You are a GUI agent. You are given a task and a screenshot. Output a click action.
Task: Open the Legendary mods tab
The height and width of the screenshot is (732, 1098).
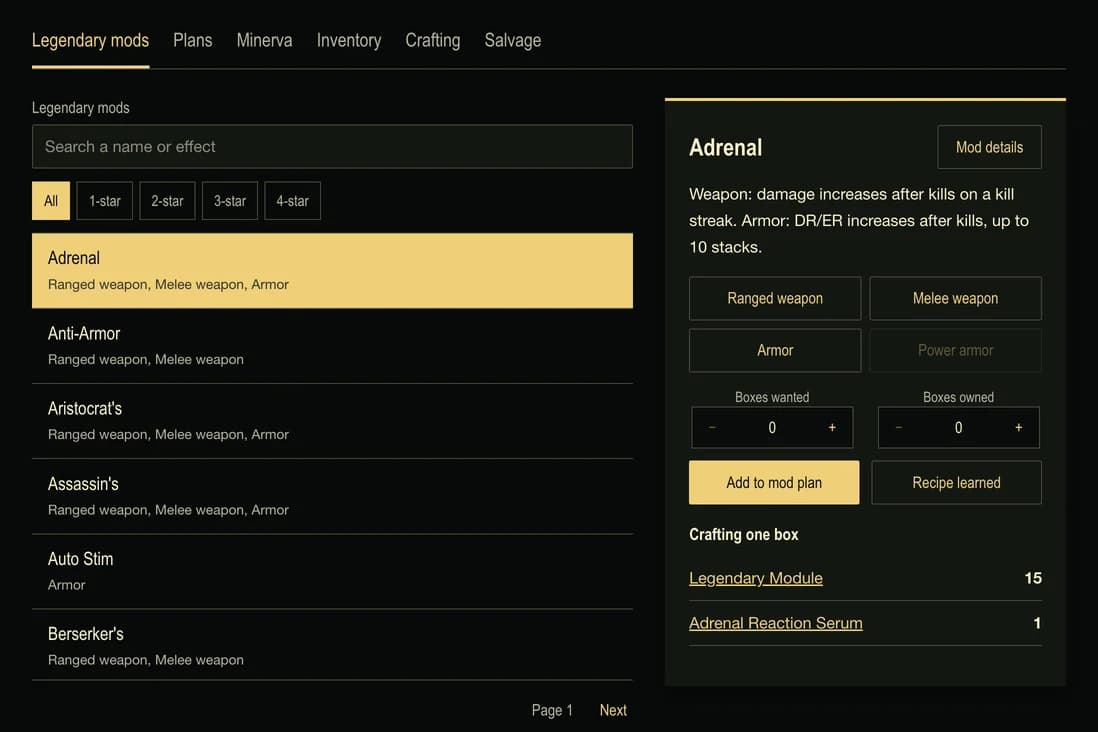coord(90,41)
